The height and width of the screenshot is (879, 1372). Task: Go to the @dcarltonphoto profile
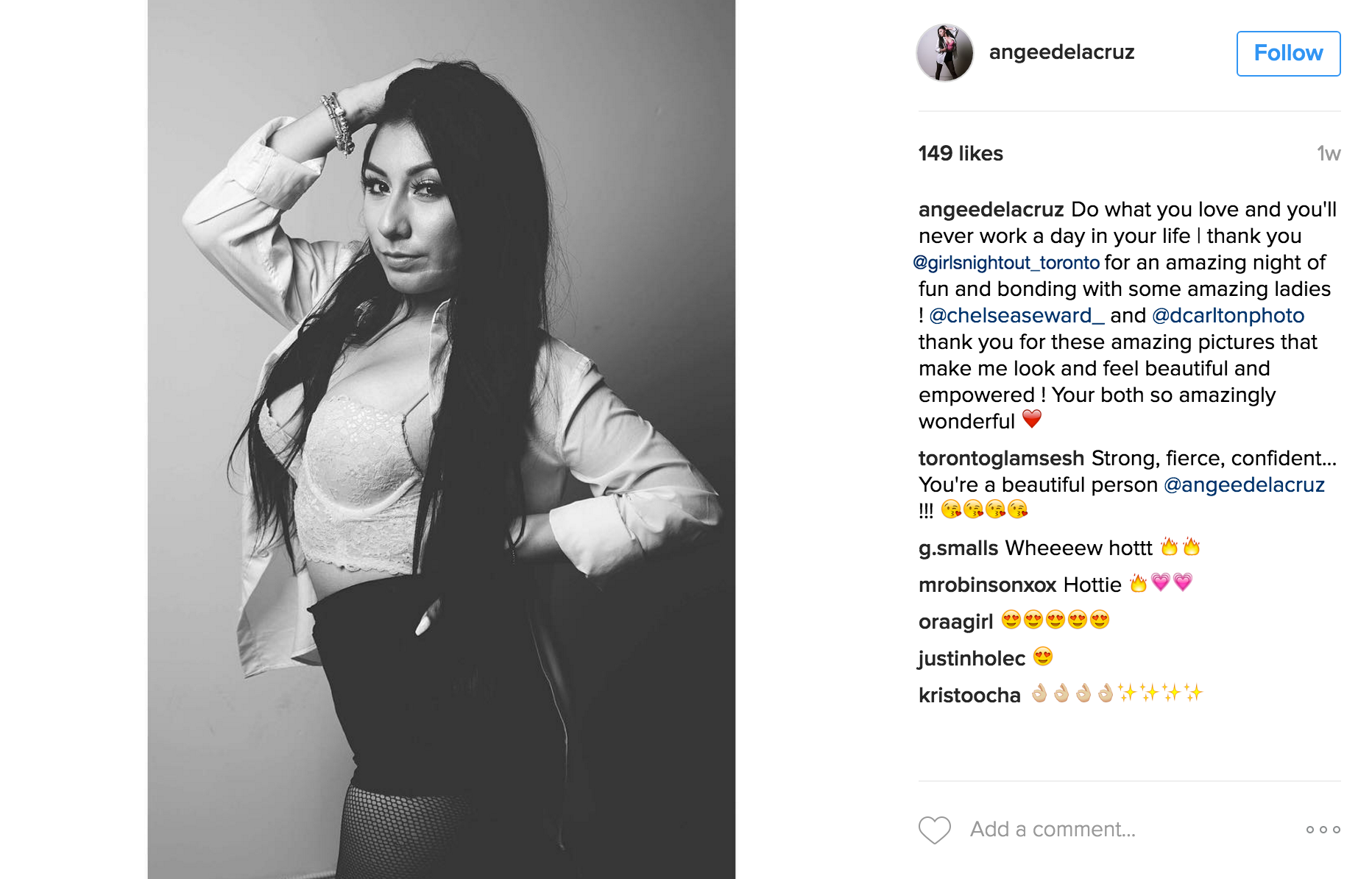(x=1228, y=316)
